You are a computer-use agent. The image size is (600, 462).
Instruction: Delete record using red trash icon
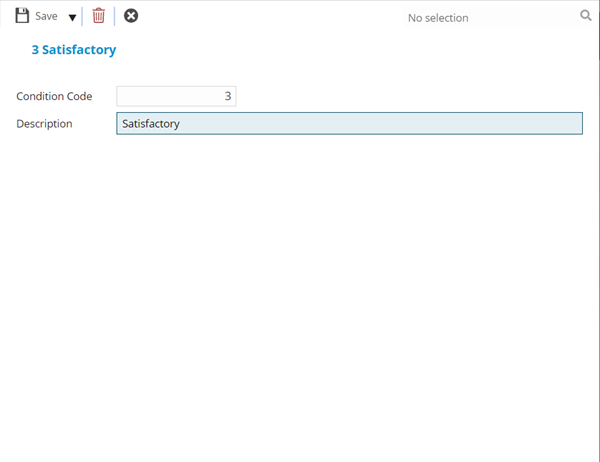point(98,16)
